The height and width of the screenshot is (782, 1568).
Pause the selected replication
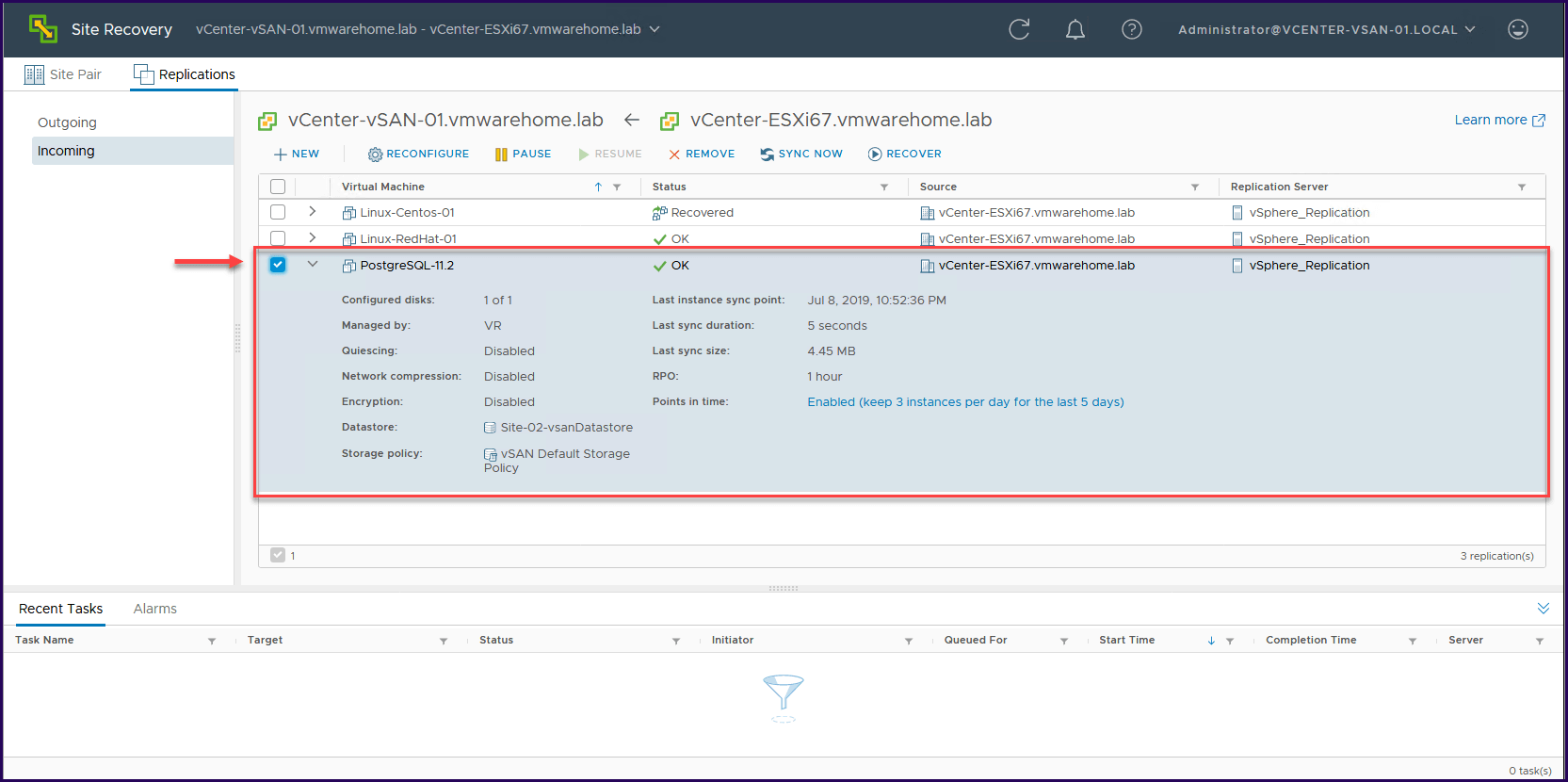tap(523, 154)
